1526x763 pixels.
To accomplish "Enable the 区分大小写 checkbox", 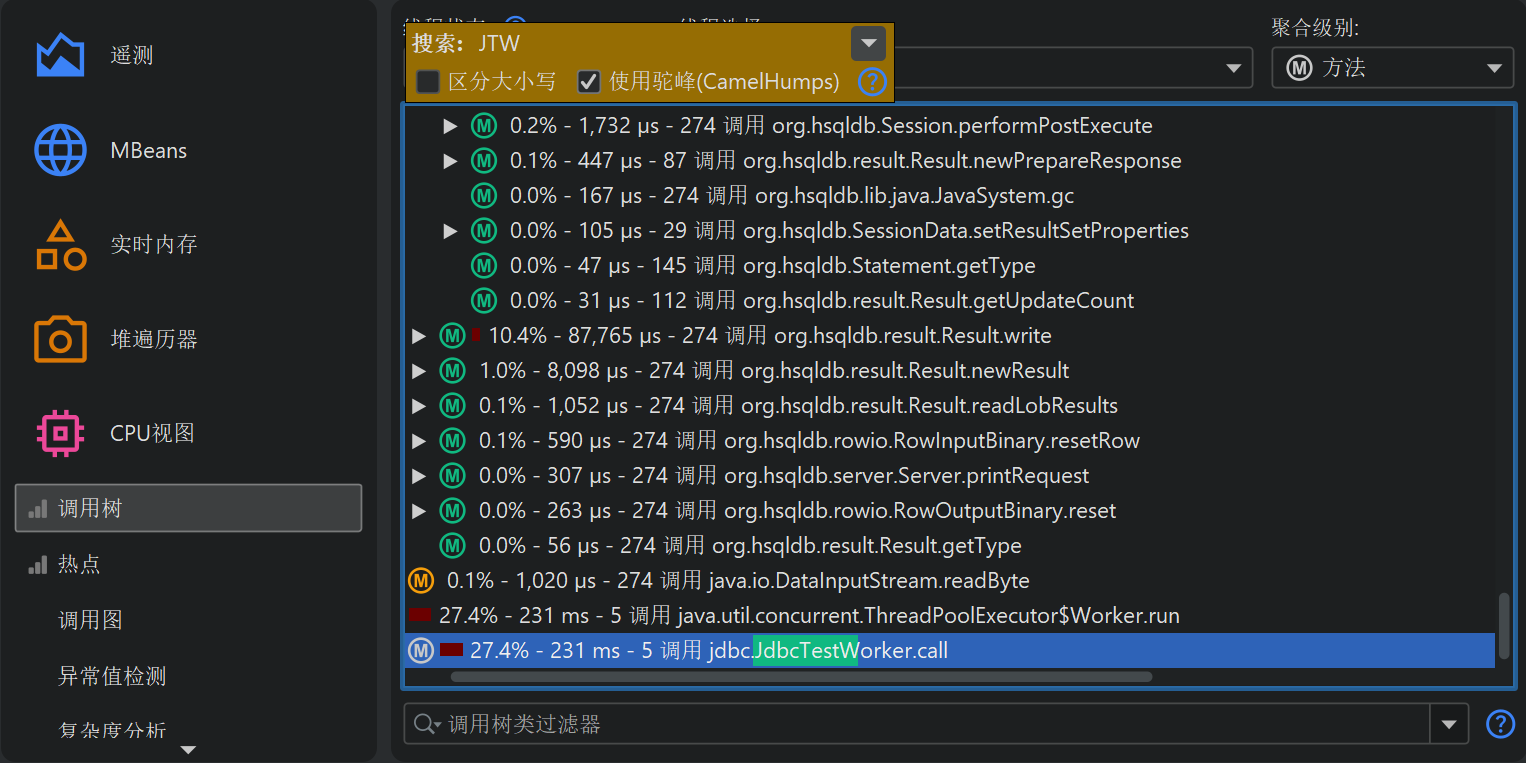I will [x=428, y=82].
